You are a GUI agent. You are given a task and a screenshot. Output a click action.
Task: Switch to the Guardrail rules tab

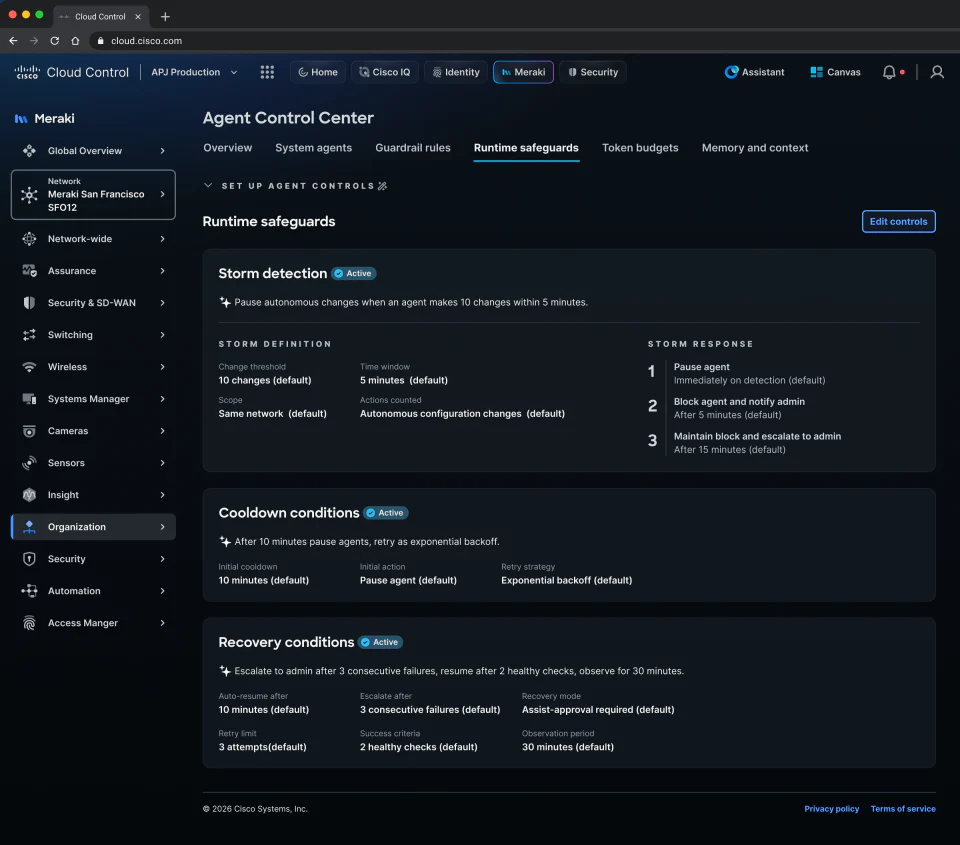(x=413, y=148)
